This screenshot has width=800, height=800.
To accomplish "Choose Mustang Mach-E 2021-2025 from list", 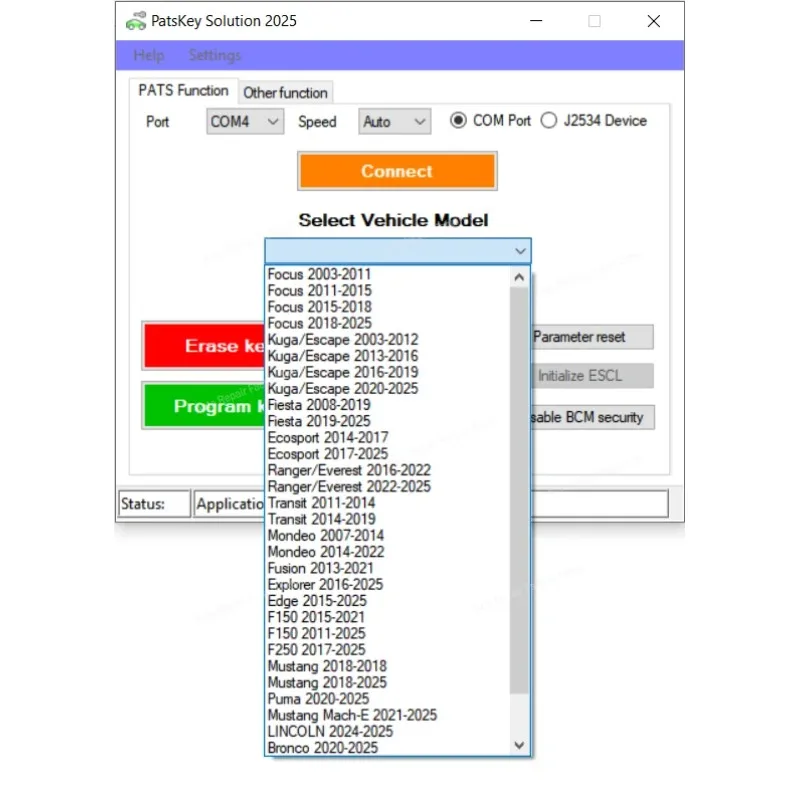I will click(x=388, y=715).
